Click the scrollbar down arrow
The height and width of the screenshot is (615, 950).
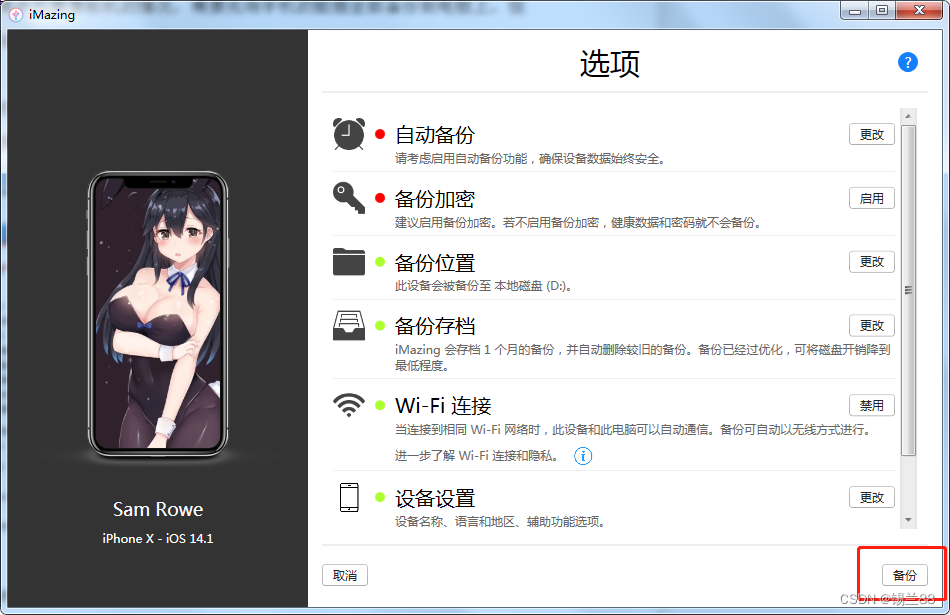tap(908, 520)
